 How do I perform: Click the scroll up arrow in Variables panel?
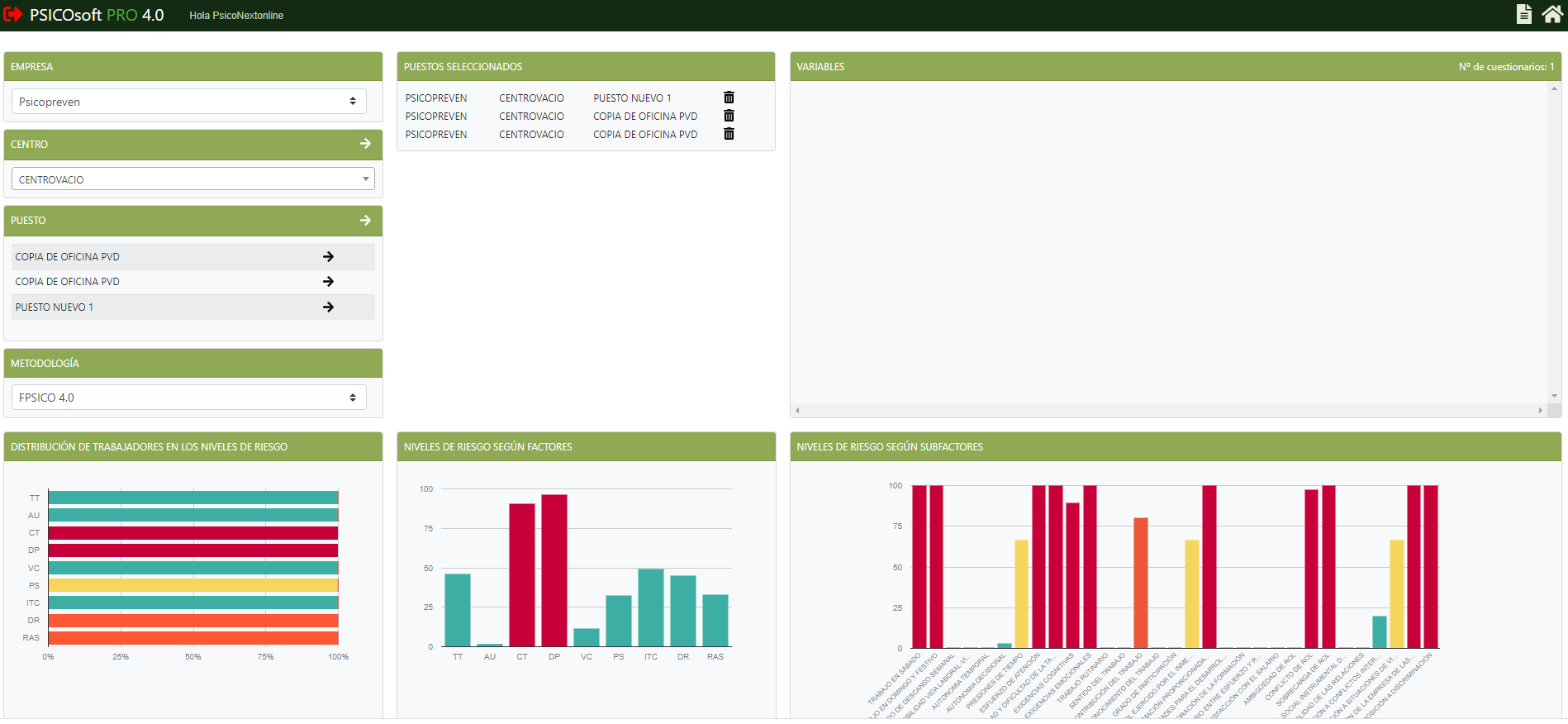(x=1554, y=88)
